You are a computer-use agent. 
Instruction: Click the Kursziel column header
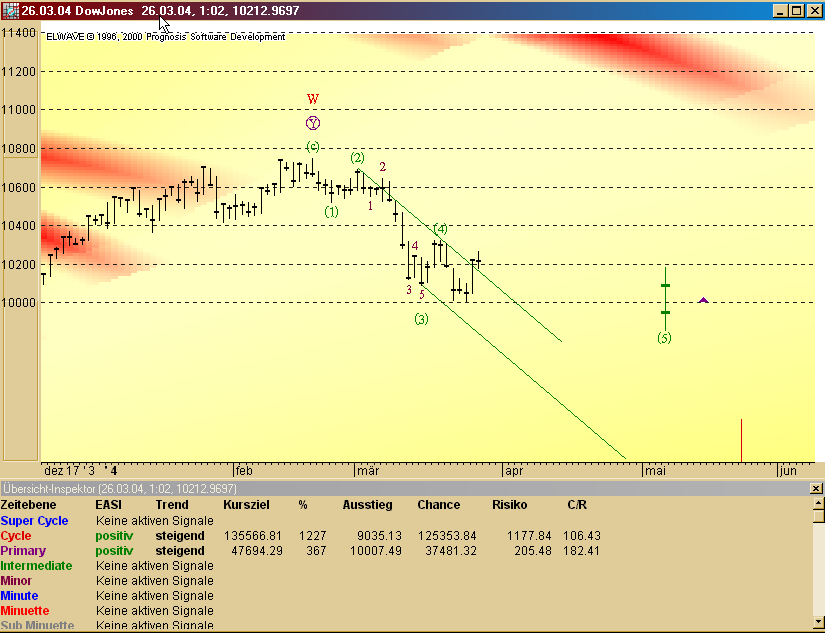(246, 505)
